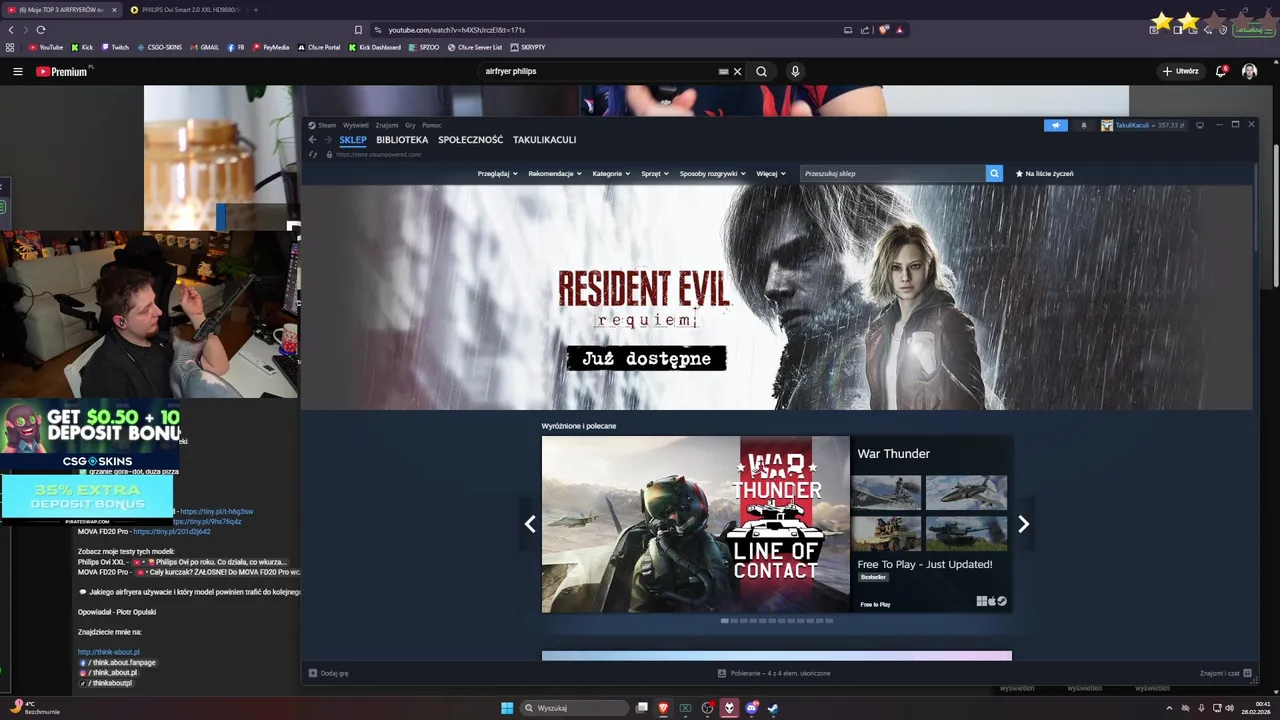Start YouTube voice search microphone

pyautogui.click(x=795, y=71)
